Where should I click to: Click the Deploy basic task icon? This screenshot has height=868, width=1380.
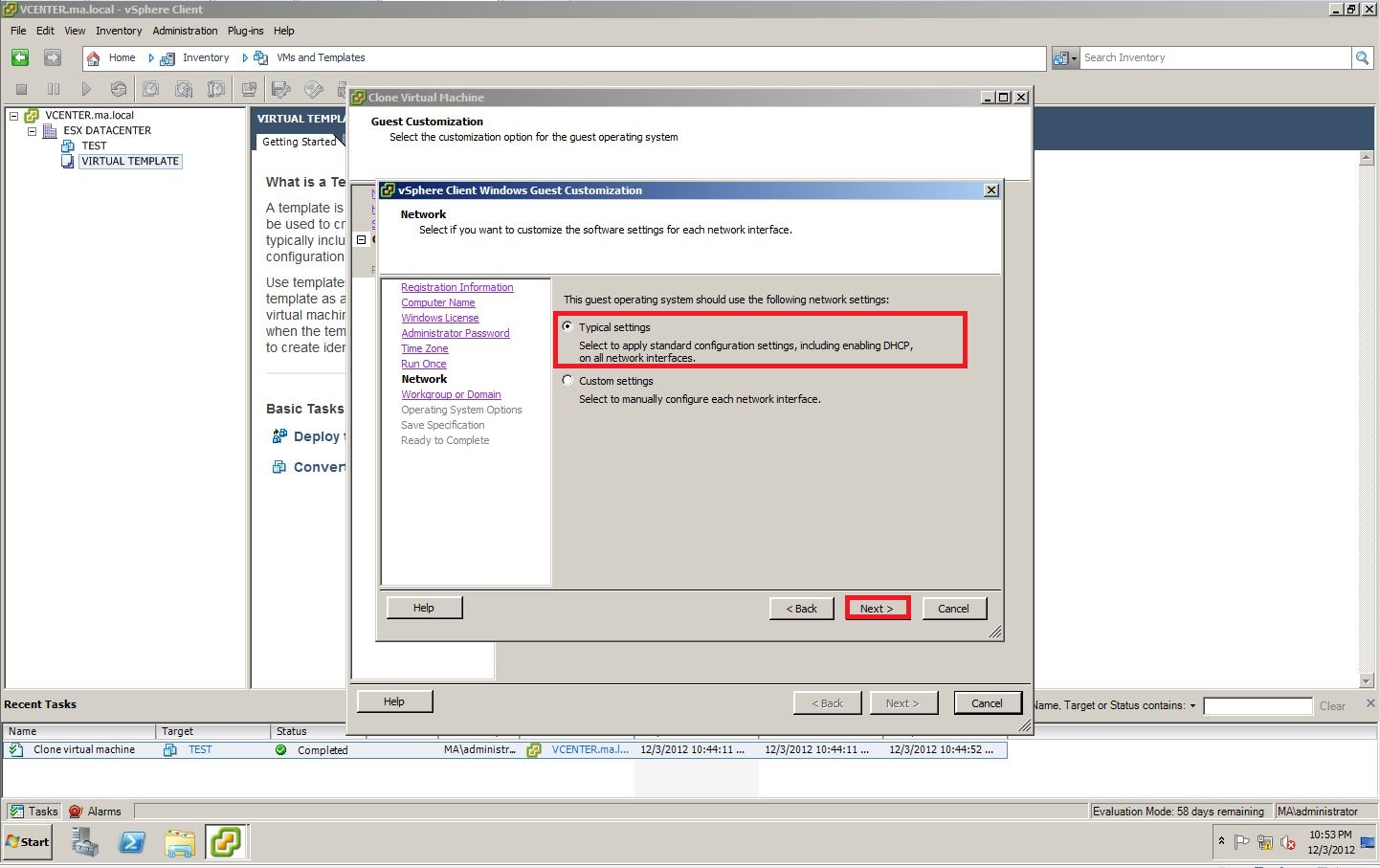click(x=279, y=435)
